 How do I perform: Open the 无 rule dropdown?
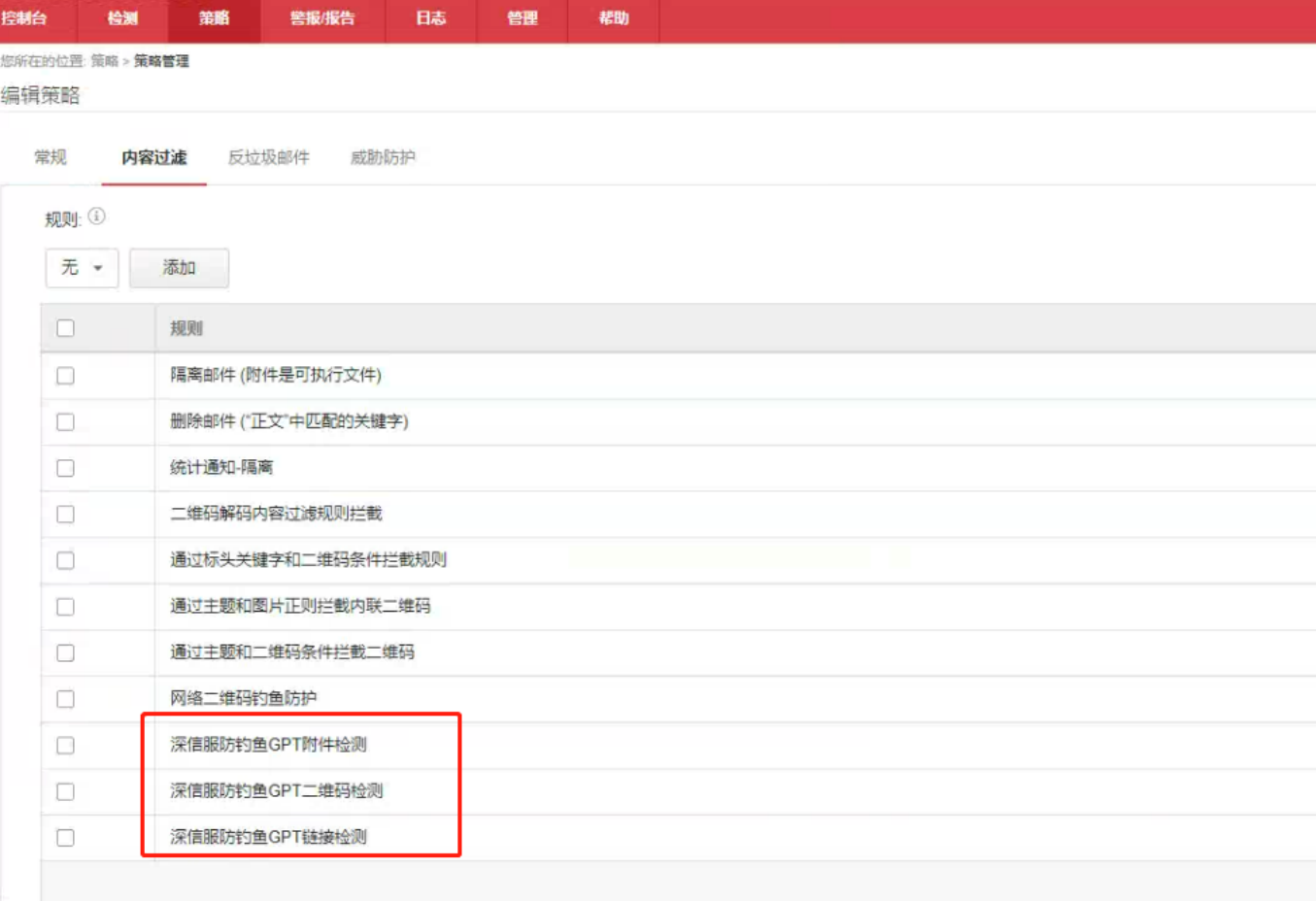click(82, 268)
